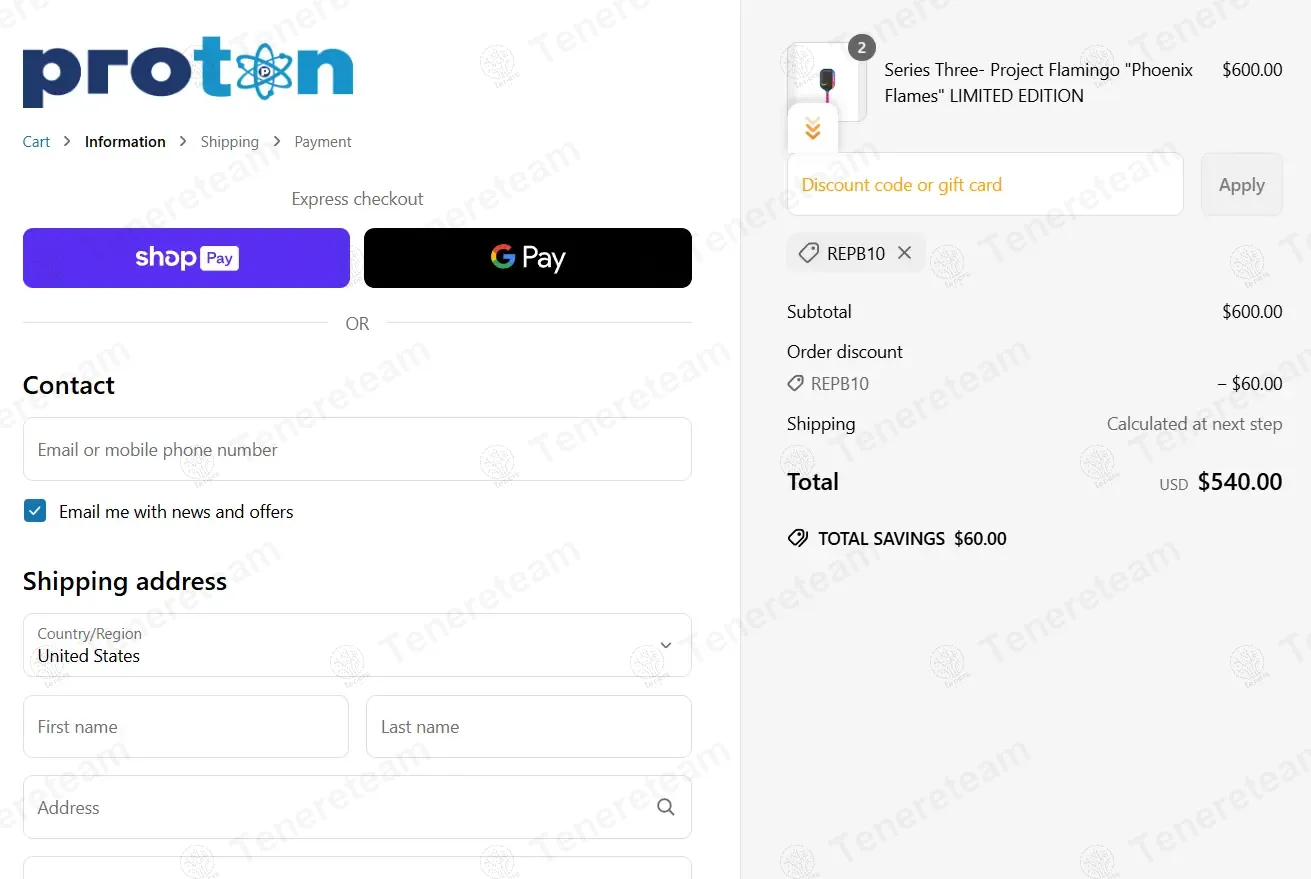This screenshot has width=1311, height=879.
Task: Click the double chevron arrows below product image
Action: click(x=813, y=128)
